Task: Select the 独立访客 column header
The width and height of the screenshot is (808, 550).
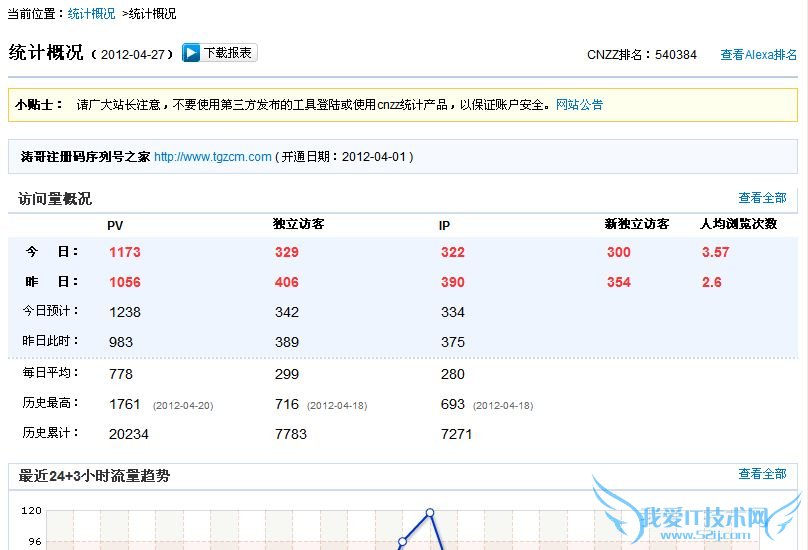Action: coord(298,225)
